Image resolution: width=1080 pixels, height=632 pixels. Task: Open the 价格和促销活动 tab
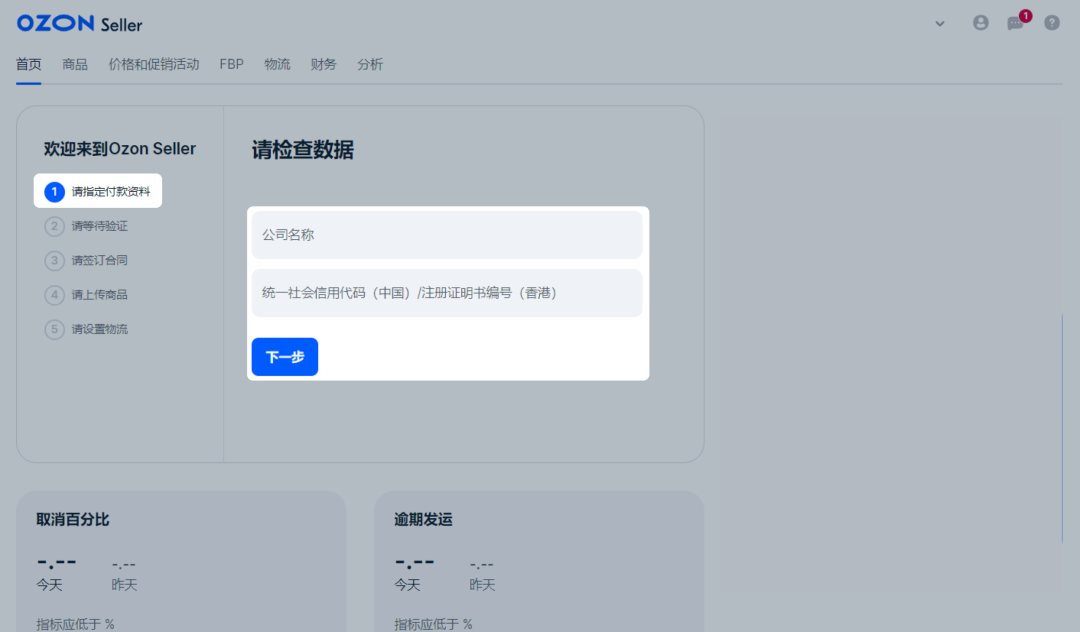click(154, 64)
